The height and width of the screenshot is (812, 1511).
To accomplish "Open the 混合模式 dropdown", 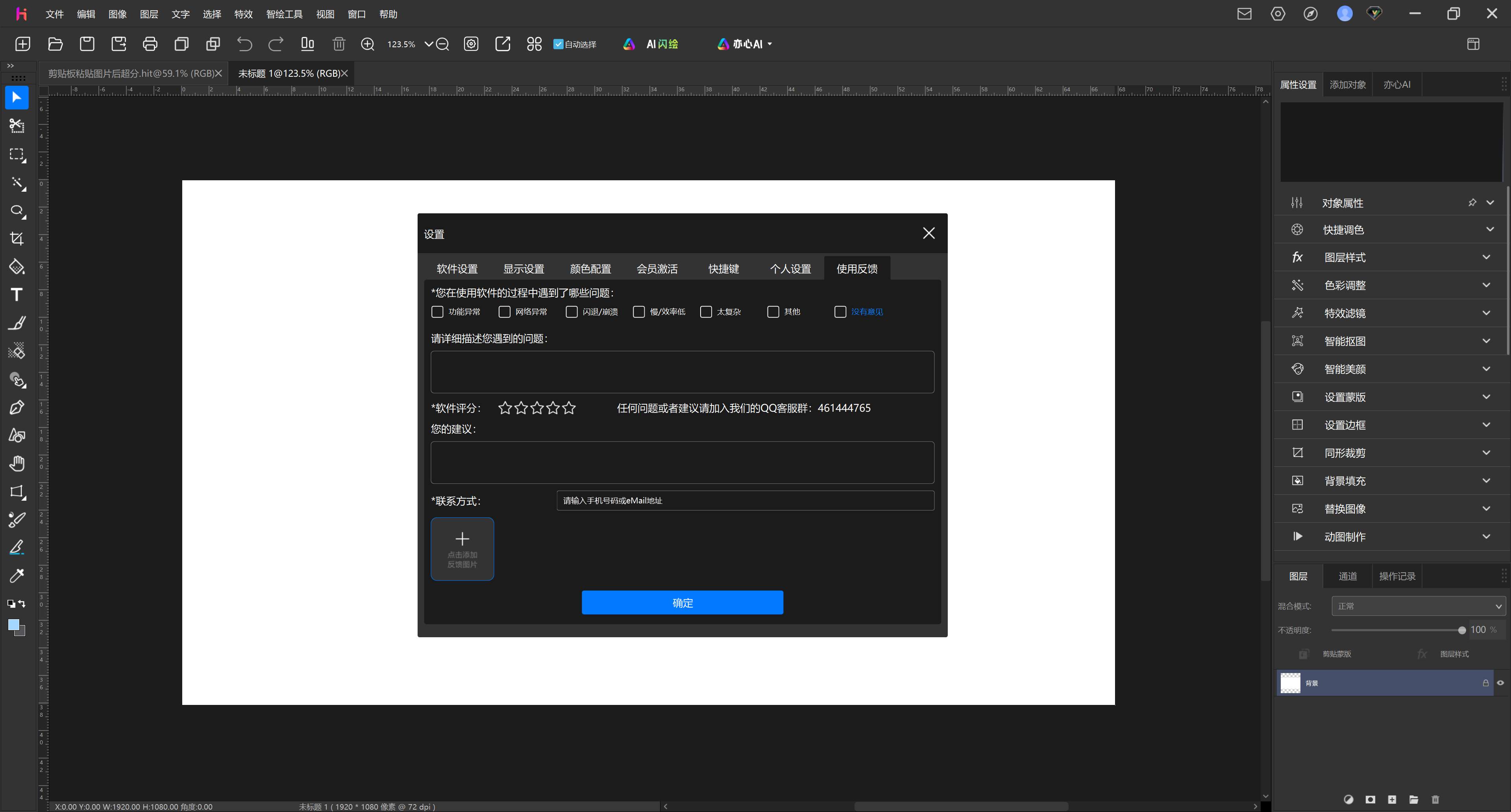I will coord(1419,606).
